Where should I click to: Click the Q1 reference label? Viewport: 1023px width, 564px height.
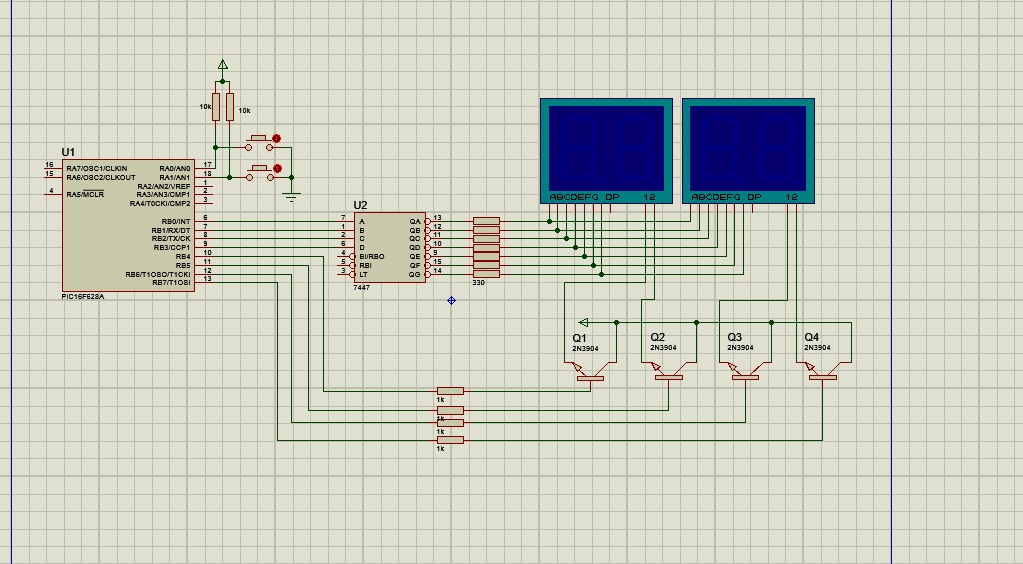579,338
